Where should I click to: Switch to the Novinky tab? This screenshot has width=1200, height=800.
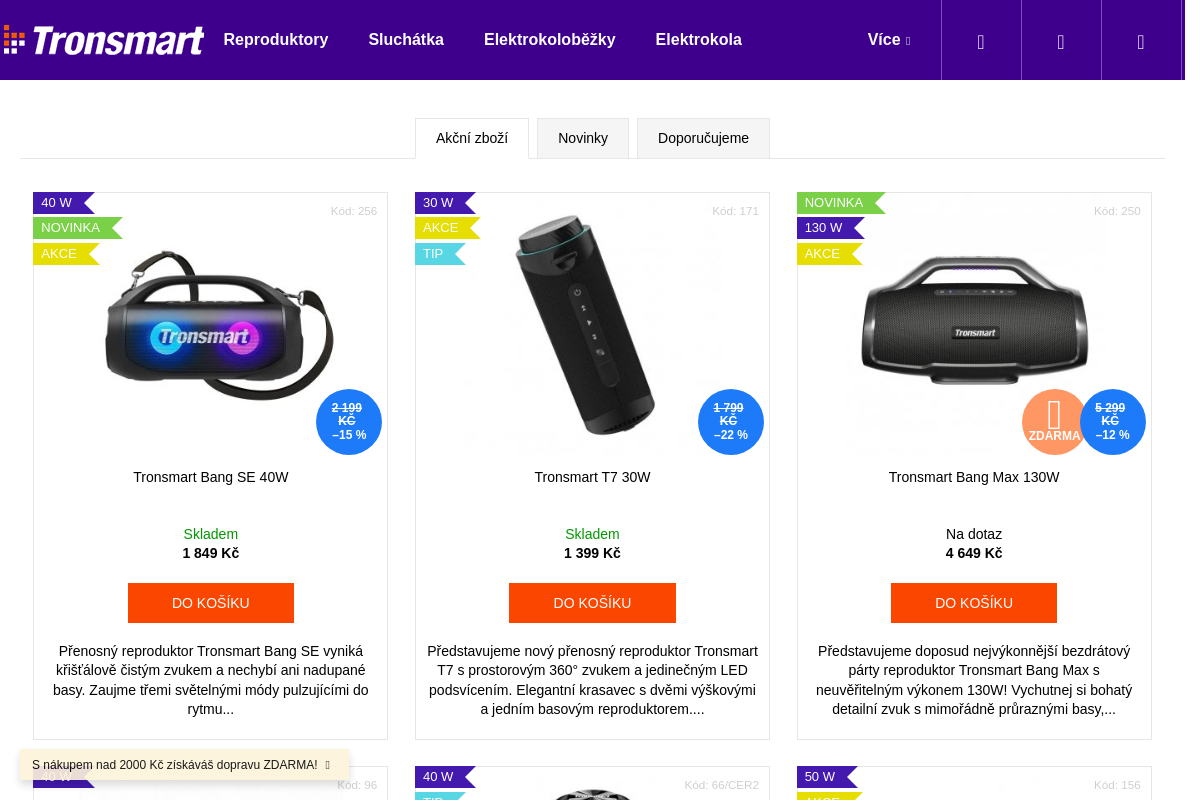point(583,138)
